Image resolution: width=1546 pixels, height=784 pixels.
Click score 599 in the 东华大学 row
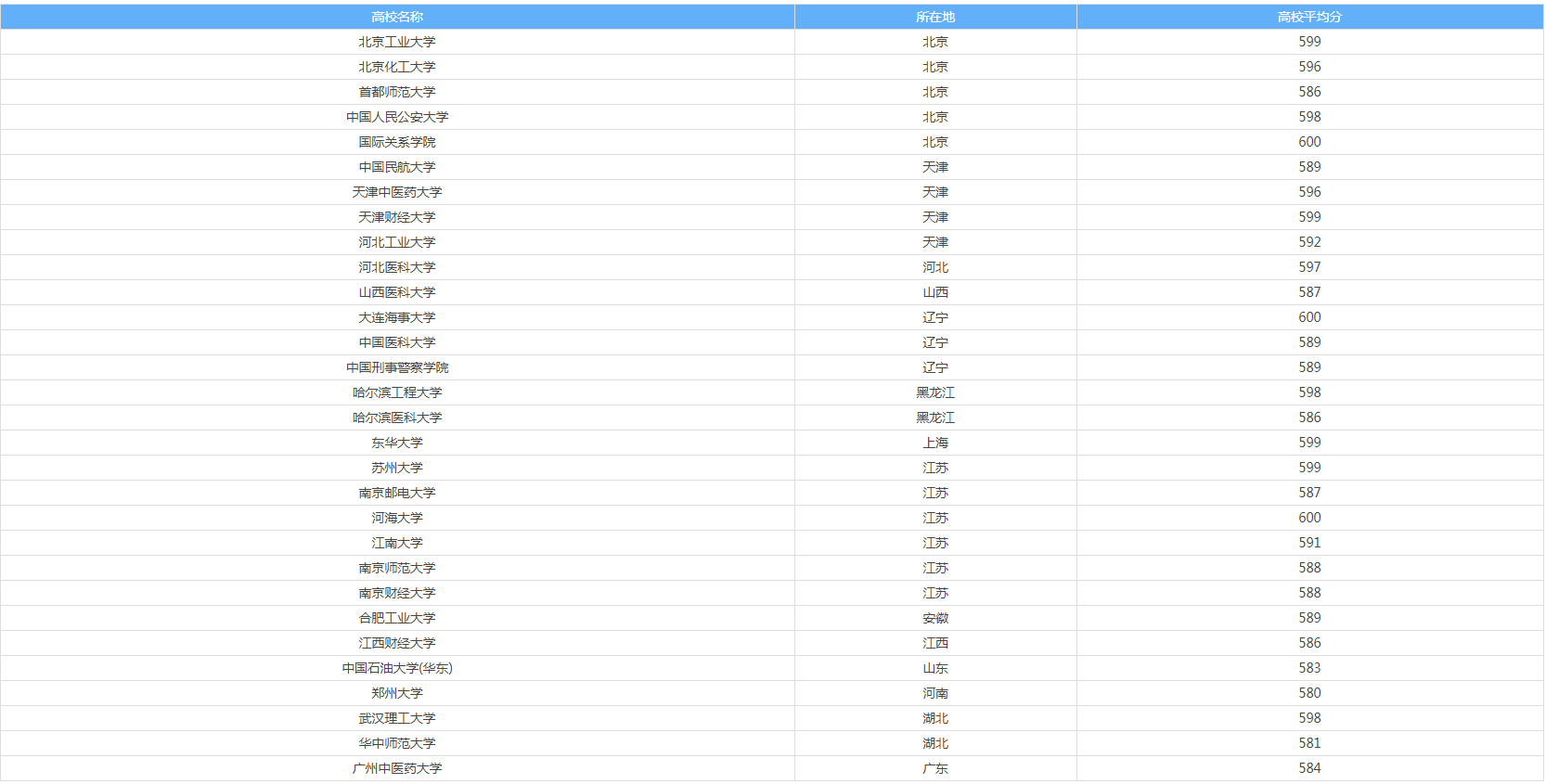click(x=1309, y=443)
